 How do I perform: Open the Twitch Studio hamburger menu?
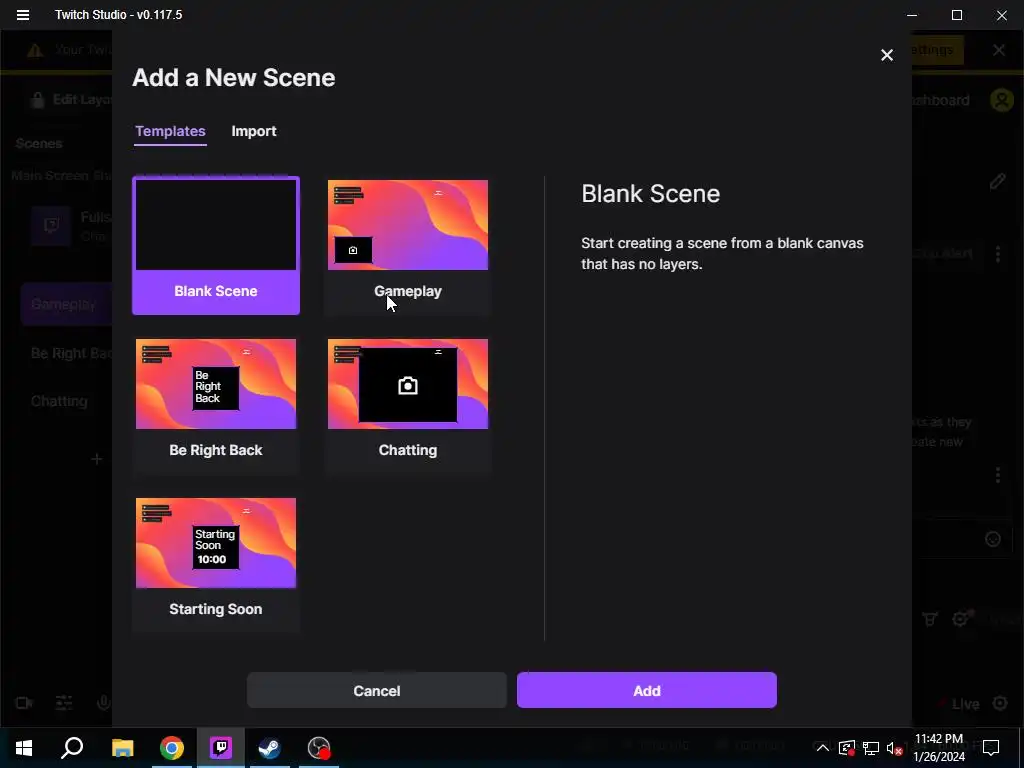[x=23, y=15]
